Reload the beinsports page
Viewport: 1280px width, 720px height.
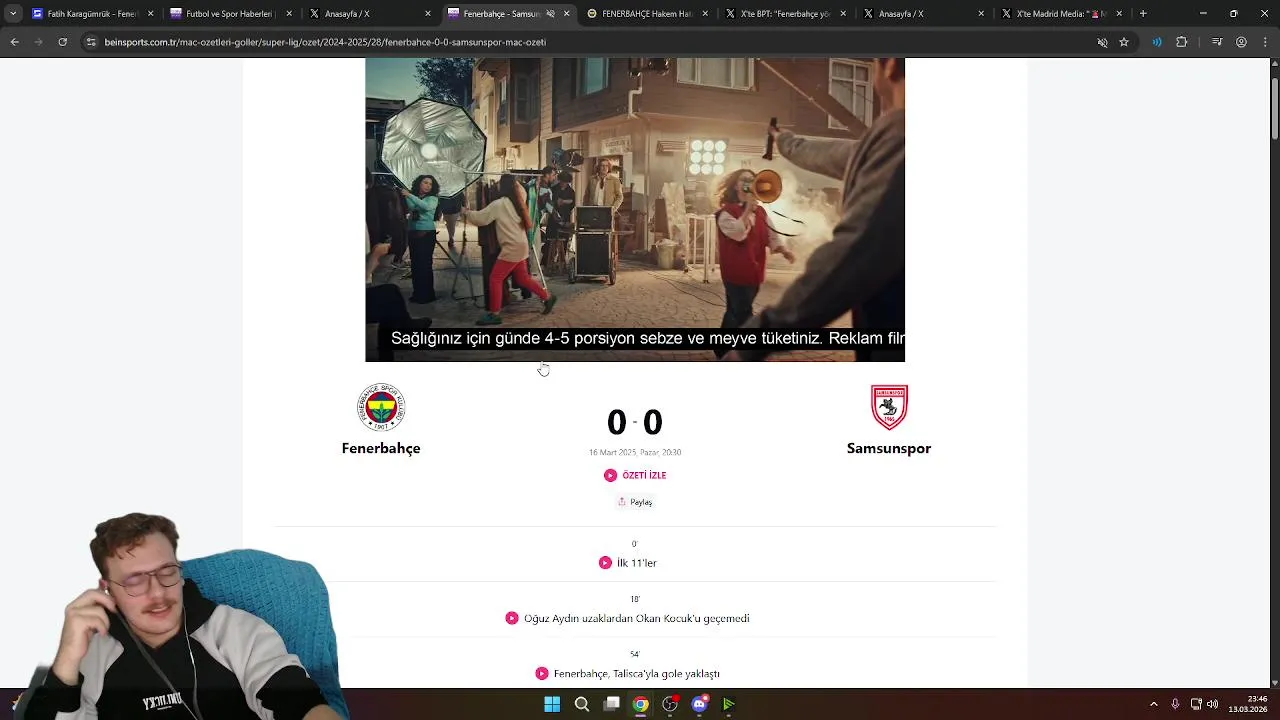(62, 42)
